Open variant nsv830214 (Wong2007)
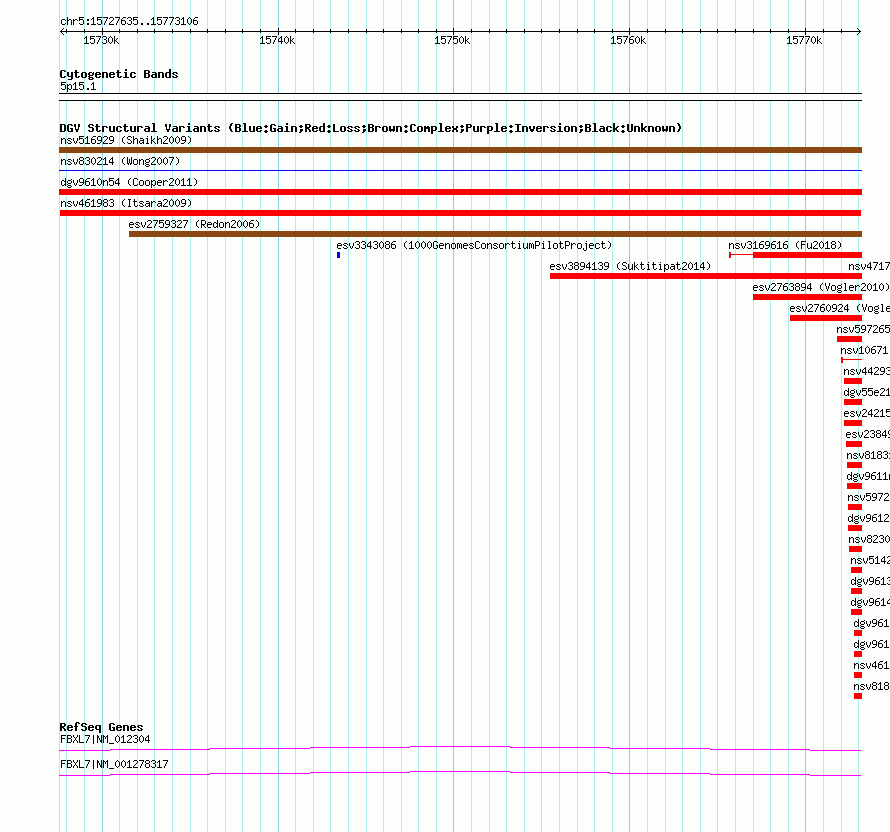Viewport: 890px width, 832px height. pyautogui.click(x=120, y=161)
